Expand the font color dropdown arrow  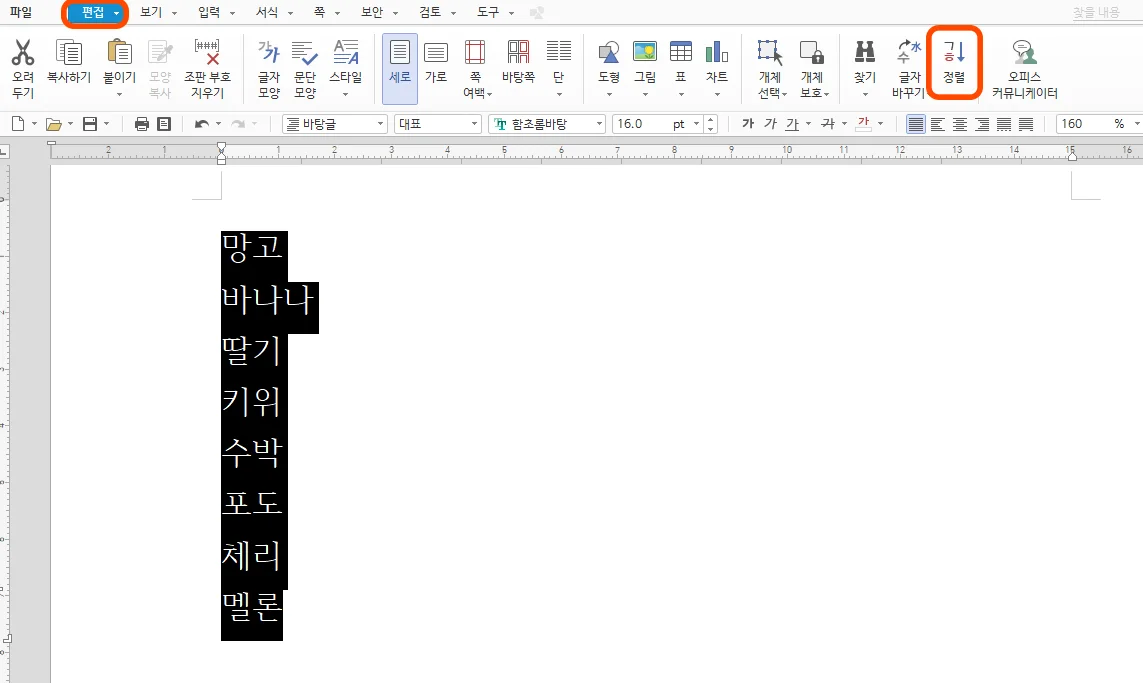(x=881, y=124)
